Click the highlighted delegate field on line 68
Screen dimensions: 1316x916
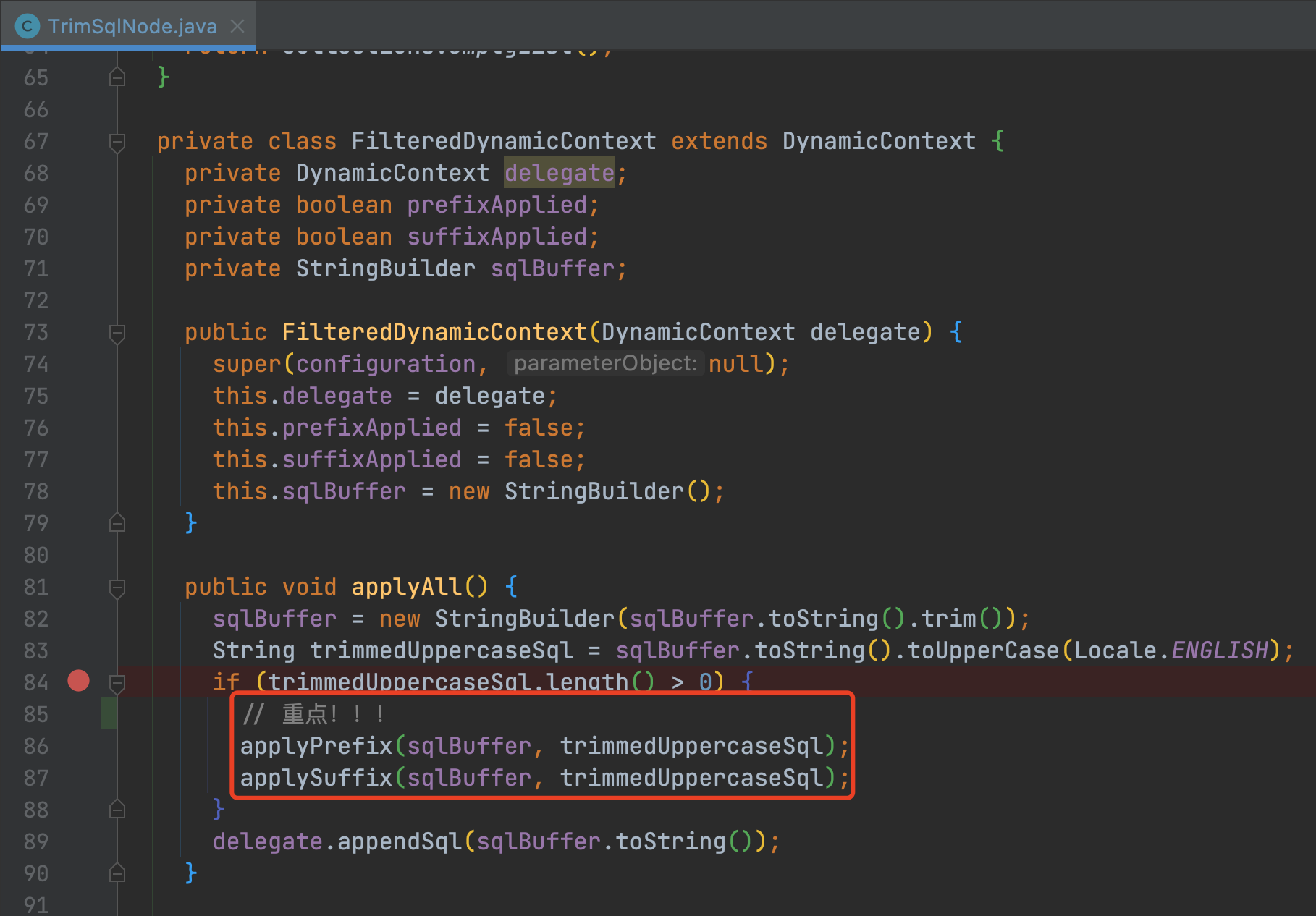point(560,173)
